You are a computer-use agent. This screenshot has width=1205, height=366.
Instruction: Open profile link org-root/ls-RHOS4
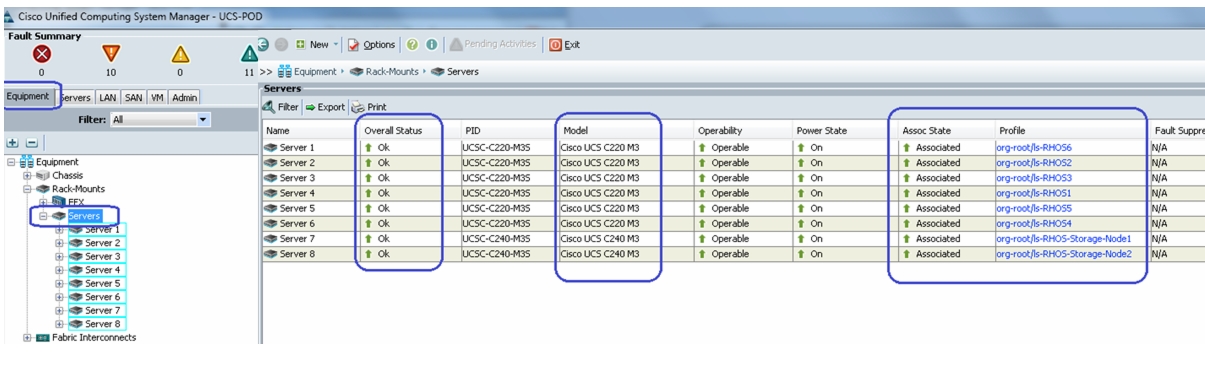(x=1033, y=224)
